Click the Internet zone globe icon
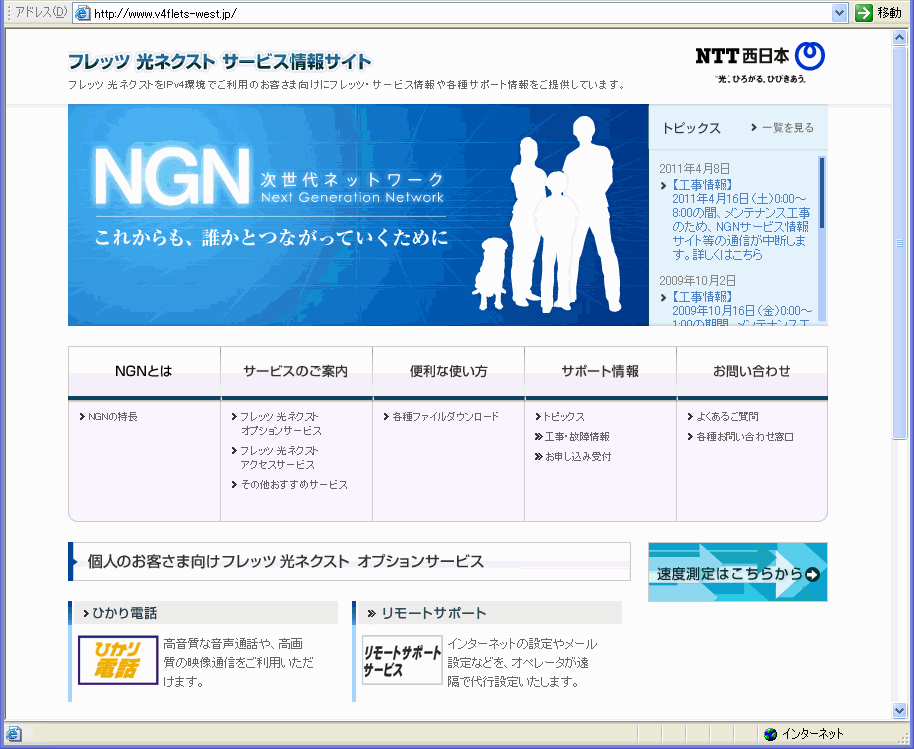Screen dimensions: 914x749 pyautogui.click(x=771, y=734)
